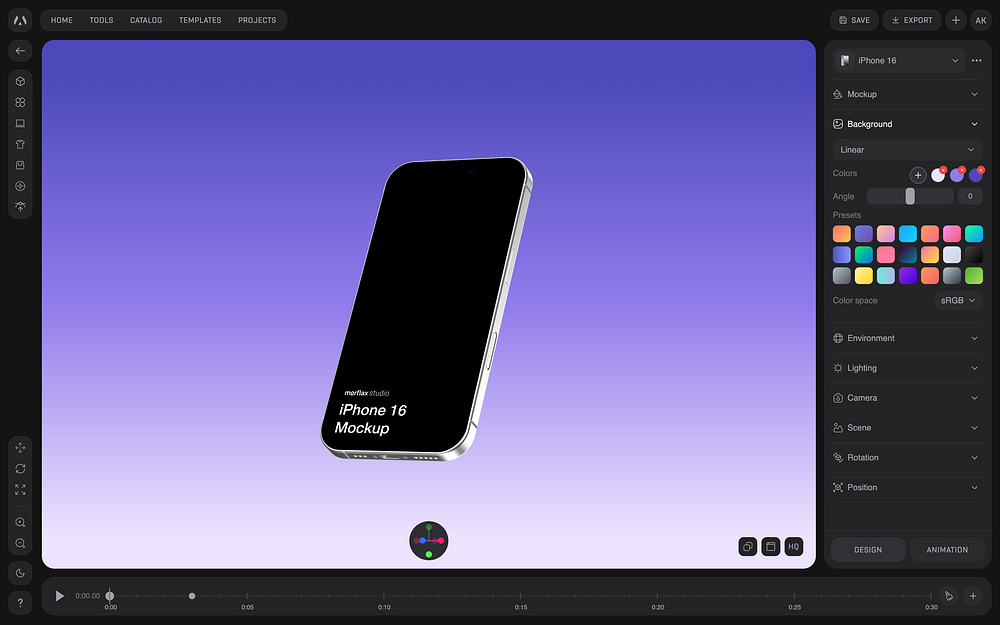Image resolution: width=1000 pixels, height=625 pixels.
Task: Open the Projects menu item
Action: [257, 20]
